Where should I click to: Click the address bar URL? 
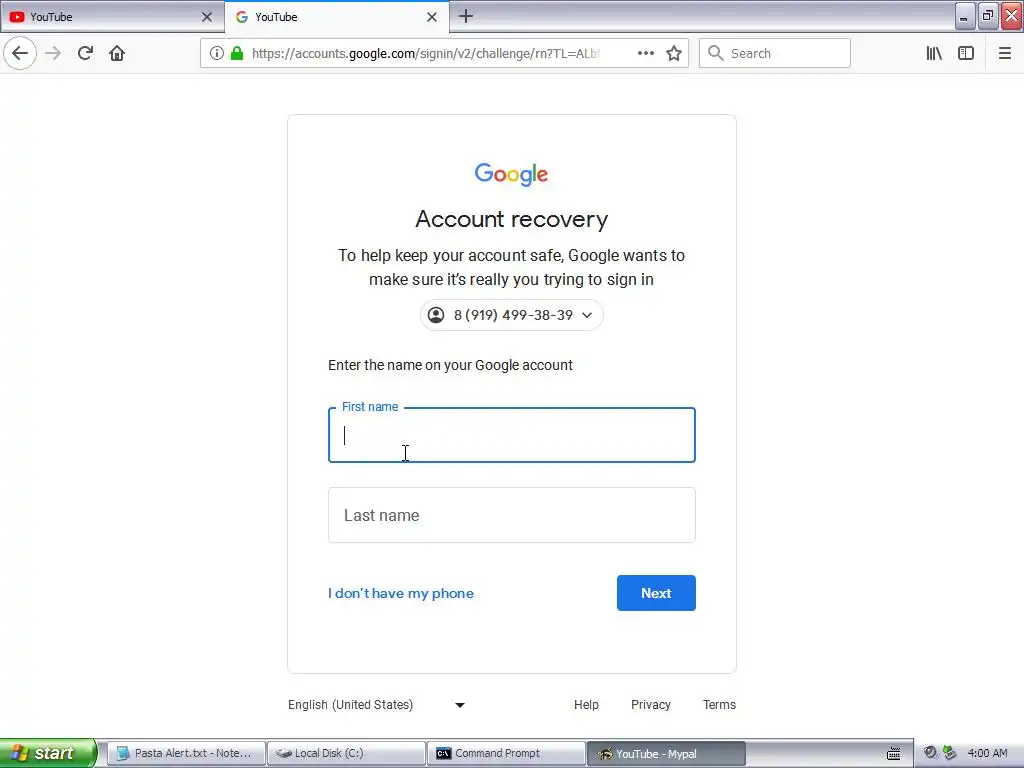click(426, 54)
